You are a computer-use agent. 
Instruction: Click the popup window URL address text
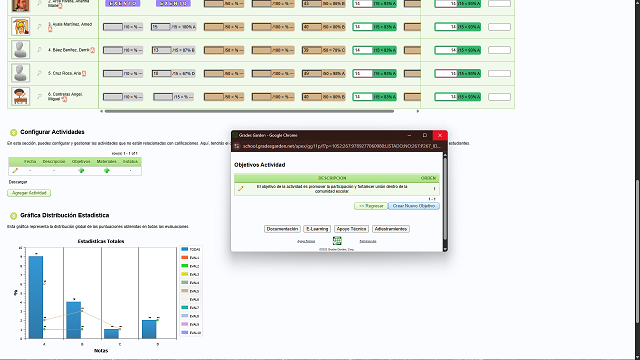341,146
